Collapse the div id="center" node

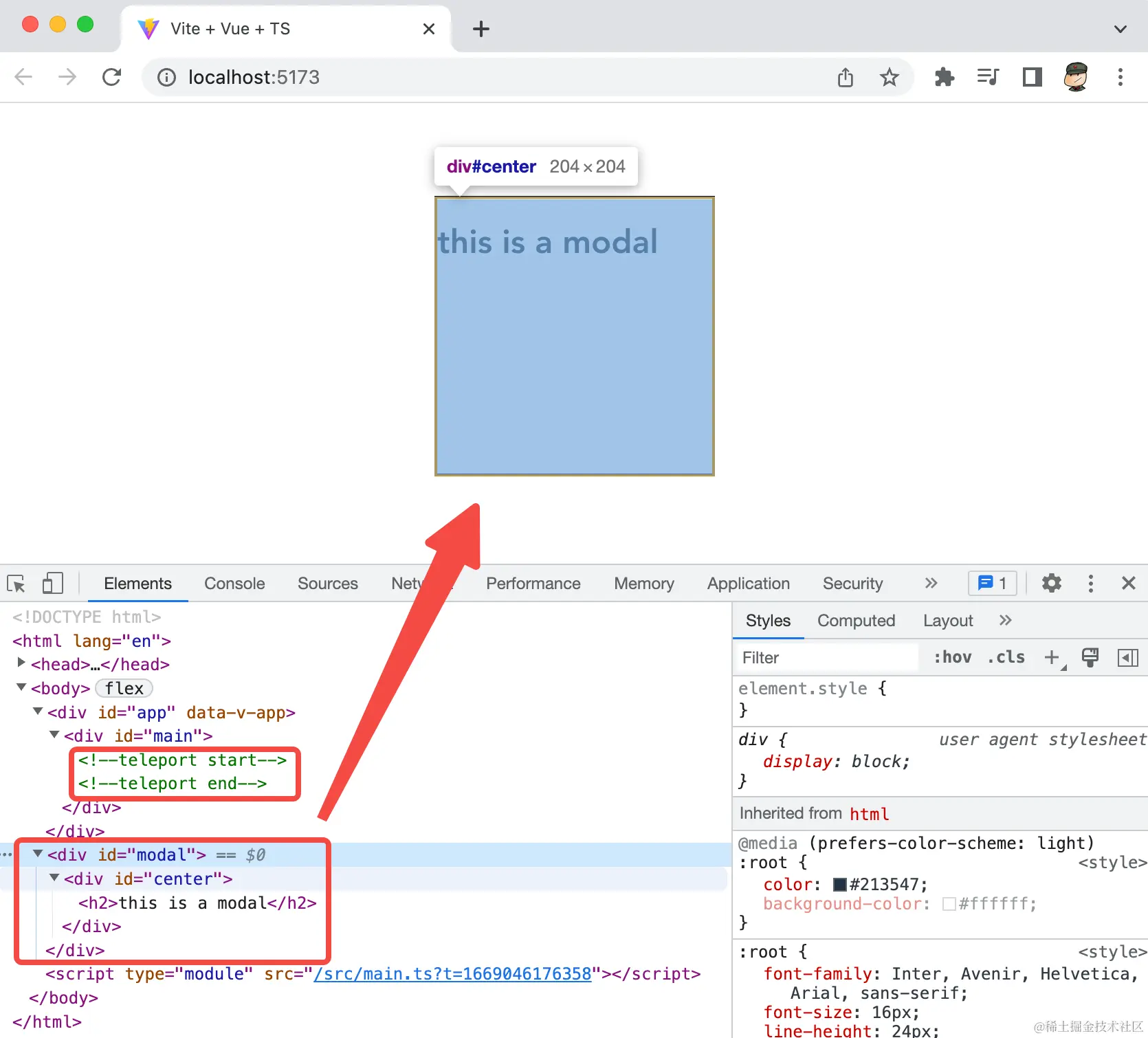pos(54,877)
